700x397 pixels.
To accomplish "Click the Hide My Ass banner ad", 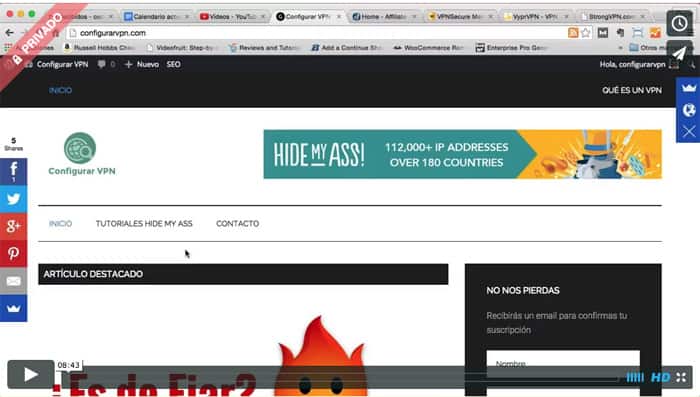I will point(462,154).
